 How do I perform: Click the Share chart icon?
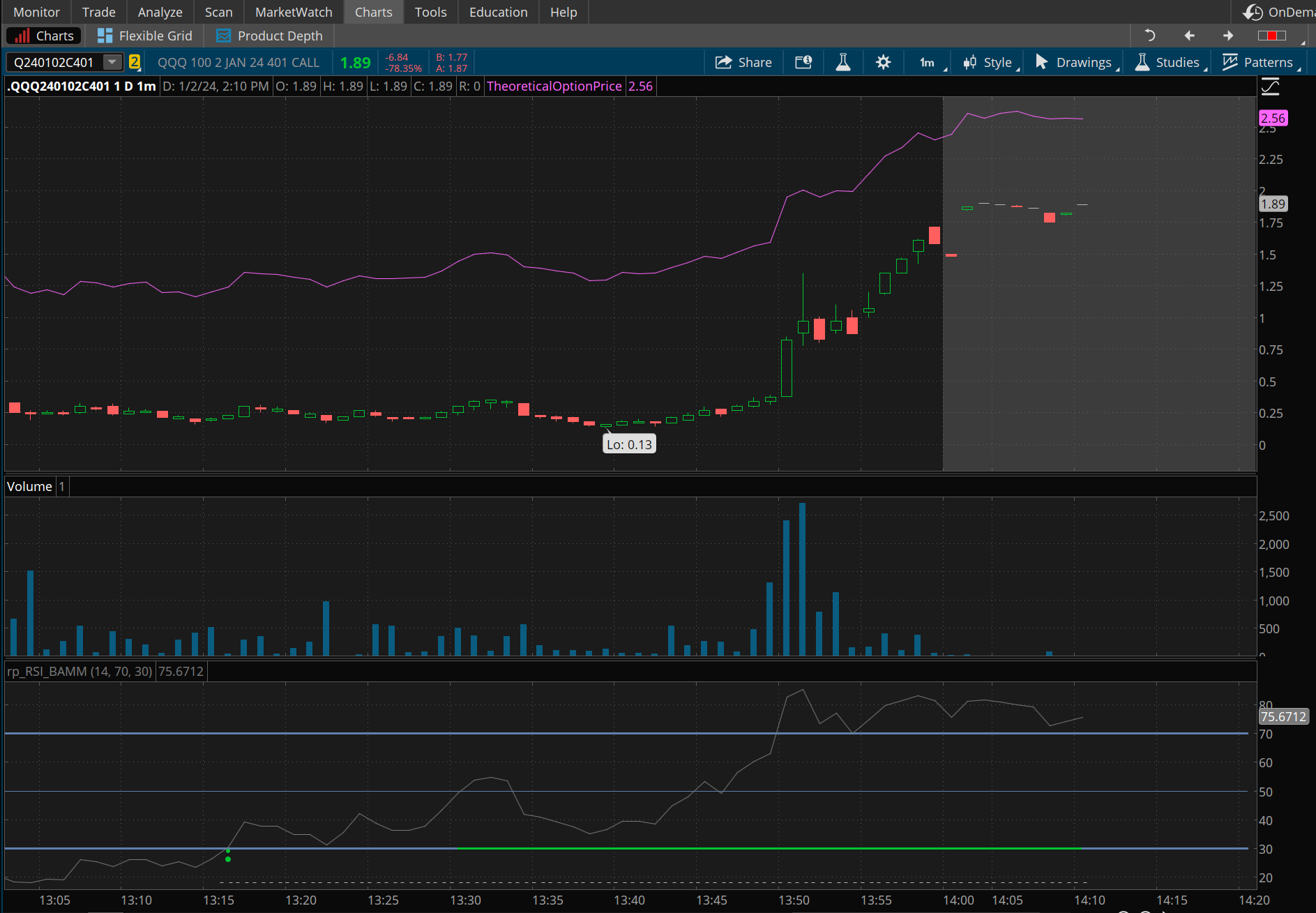(743, 62)
